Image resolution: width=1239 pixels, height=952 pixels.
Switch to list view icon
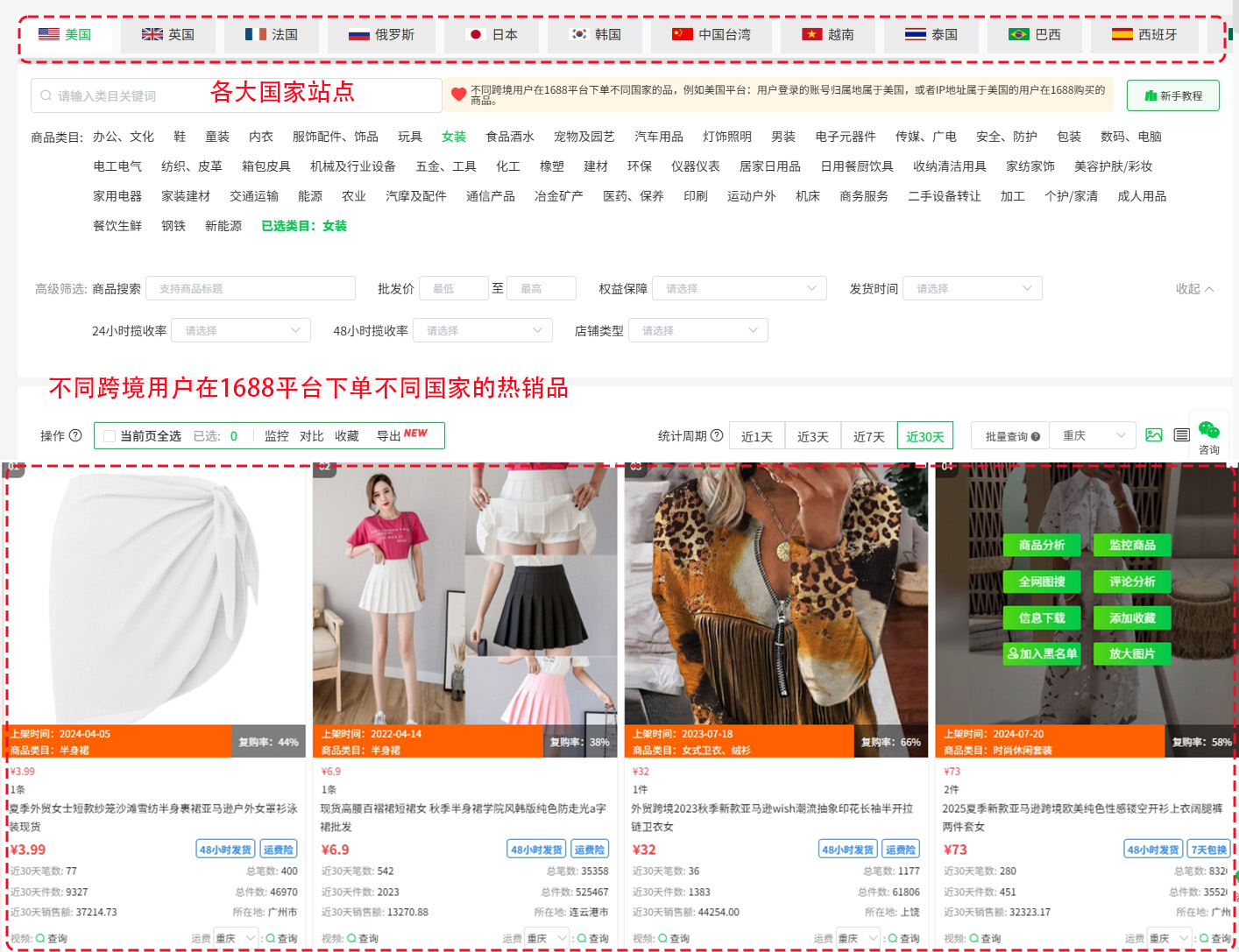[1181, 435]
